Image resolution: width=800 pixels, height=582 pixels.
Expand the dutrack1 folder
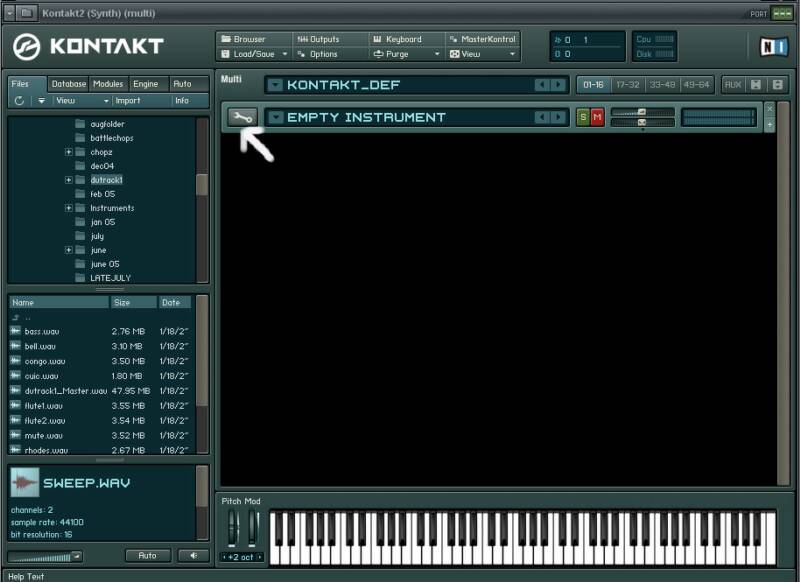pos(68,180)
